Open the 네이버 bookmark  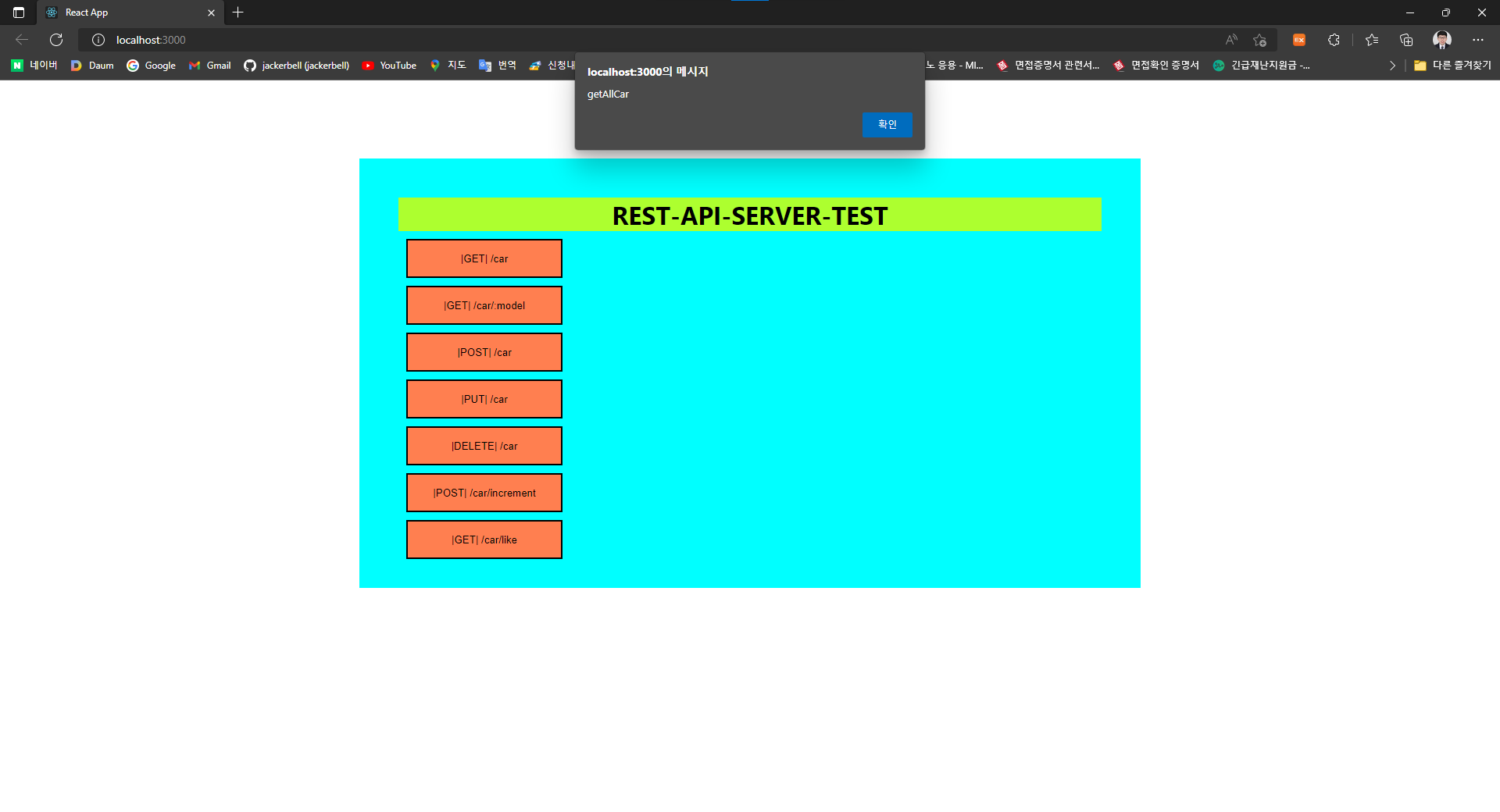pyautogui.click(x=34, y=66)
